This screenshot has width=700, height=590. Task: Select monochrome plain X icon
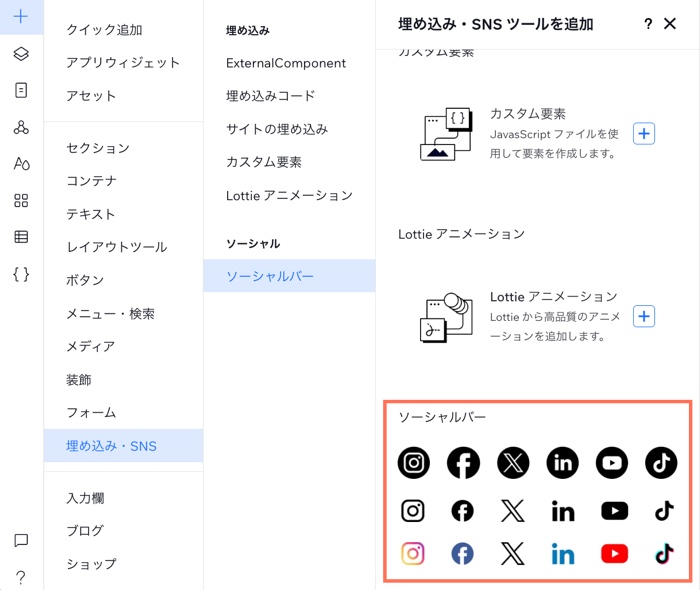[x=512, y=511]
